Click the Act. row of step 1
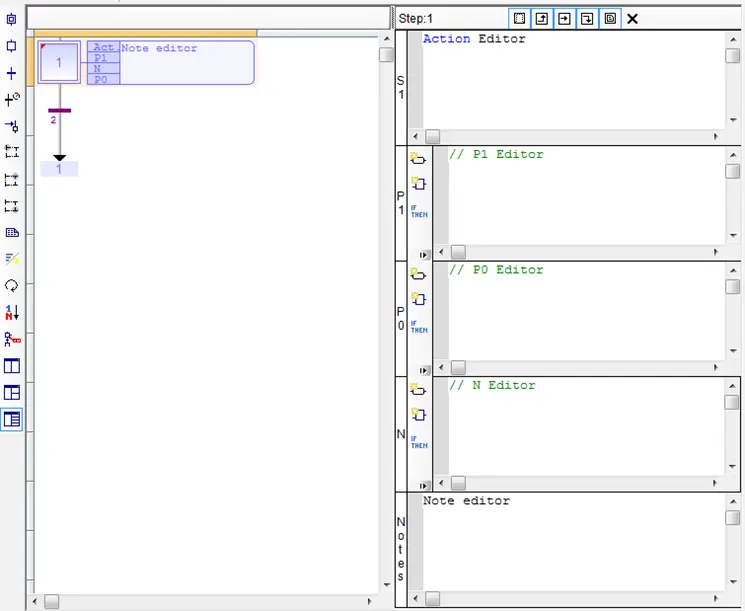The width and height of the screenshot is (745, 611). [104, 47]
